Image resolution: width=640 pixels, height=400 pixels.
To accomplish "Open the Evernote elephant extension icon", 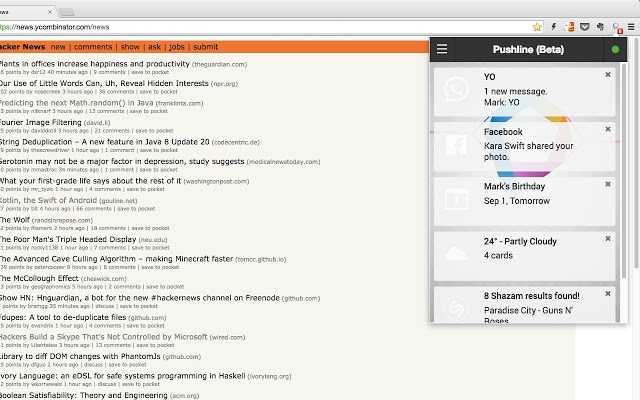I will pyautogui.click(x=600, y=27).
